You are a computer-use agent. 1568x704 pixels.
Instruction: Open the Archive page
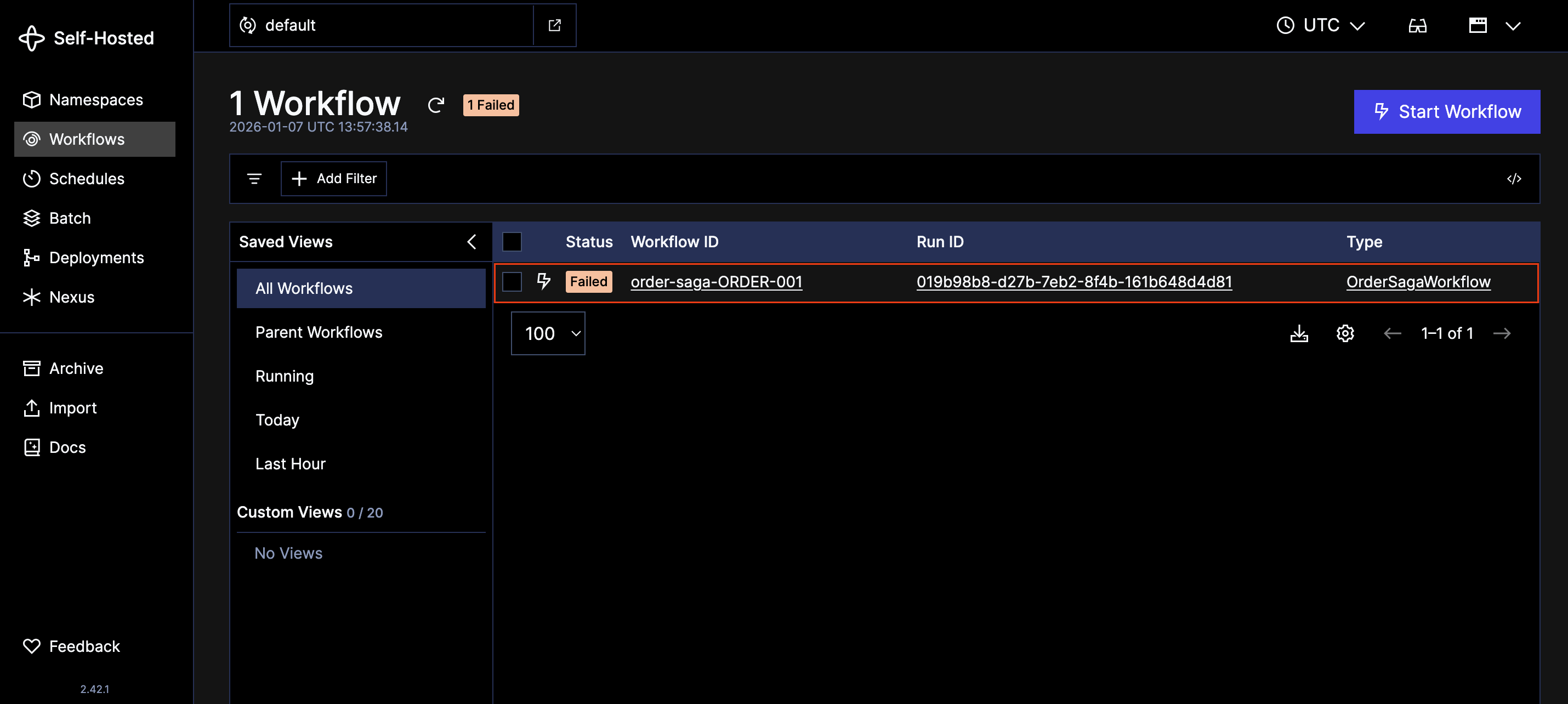(x=76, y=368)
